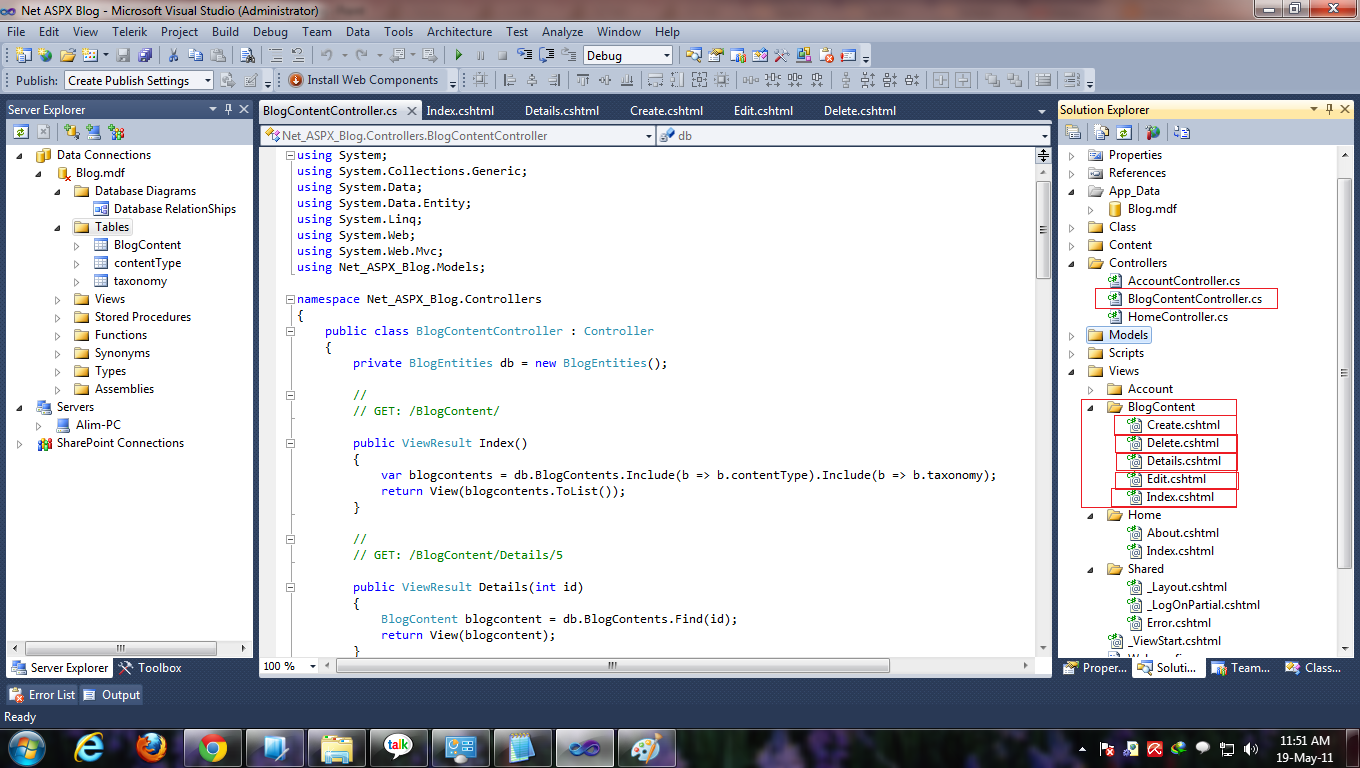
Task: Switch to the Index.cshtml editor tab
Action: 461,111
